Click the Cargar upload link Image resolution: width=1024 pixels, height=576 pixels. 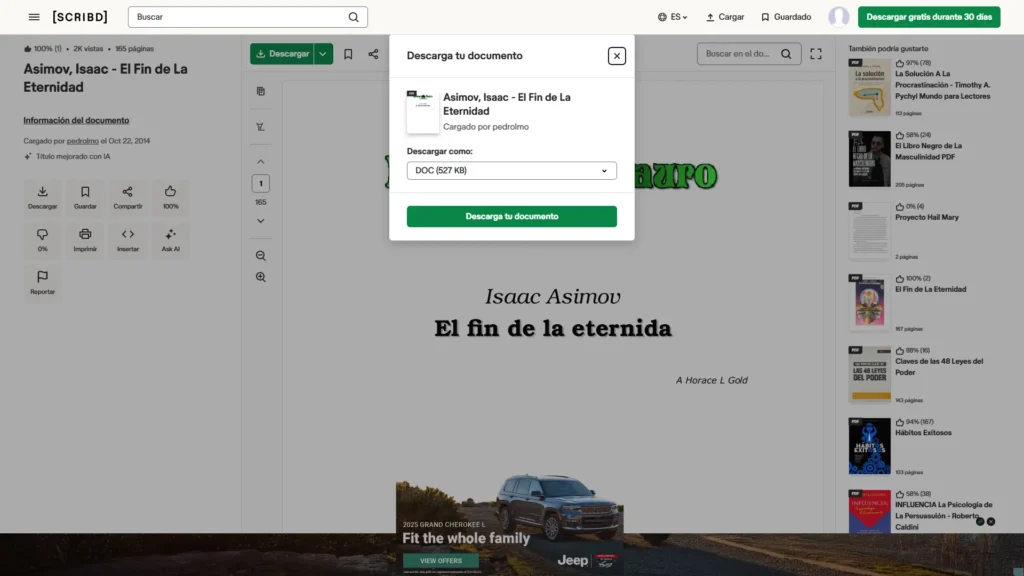coord(725,17)
